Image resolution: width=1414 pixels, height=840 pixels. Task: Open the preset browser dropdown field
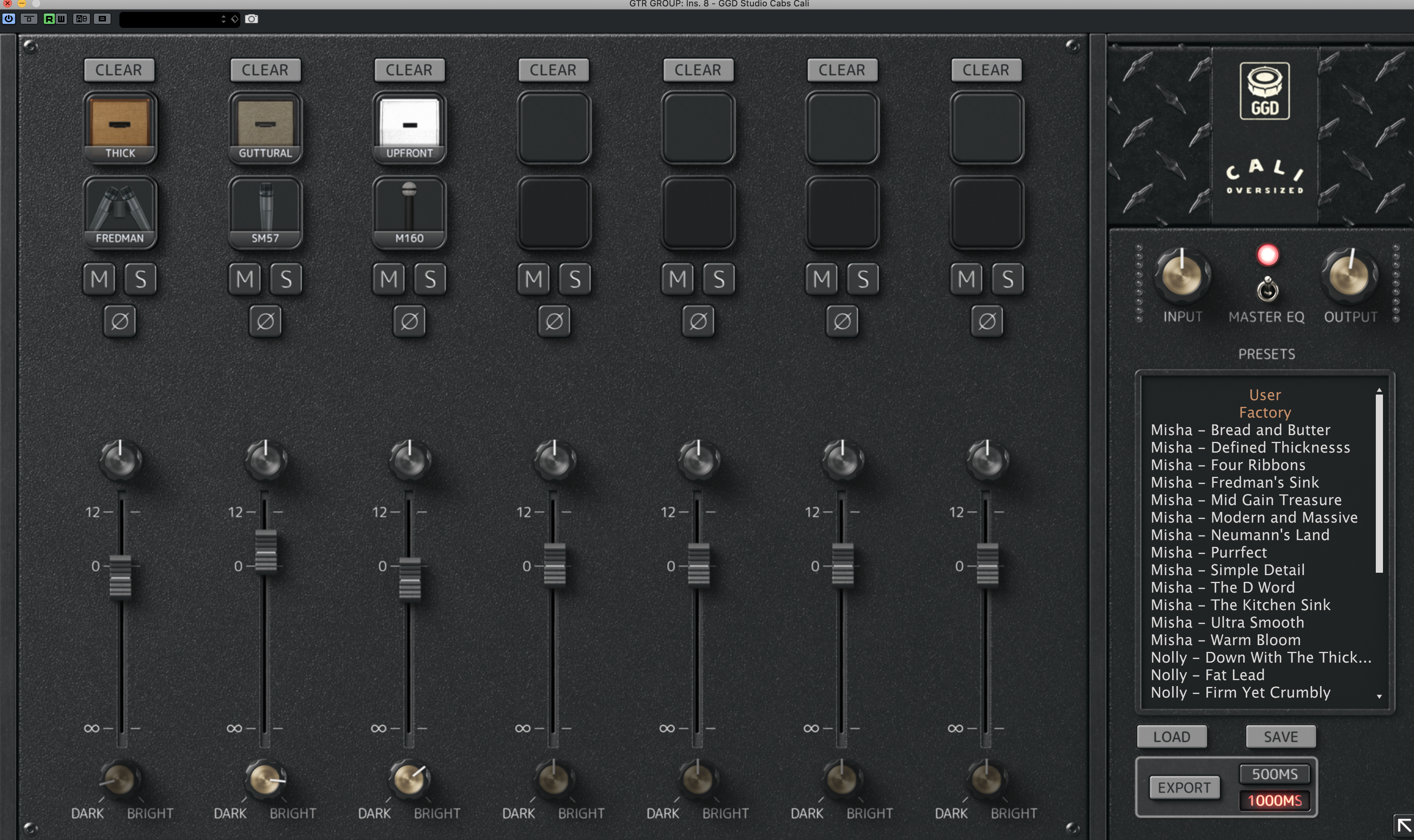pyautogui.click(x=173, y=19)
